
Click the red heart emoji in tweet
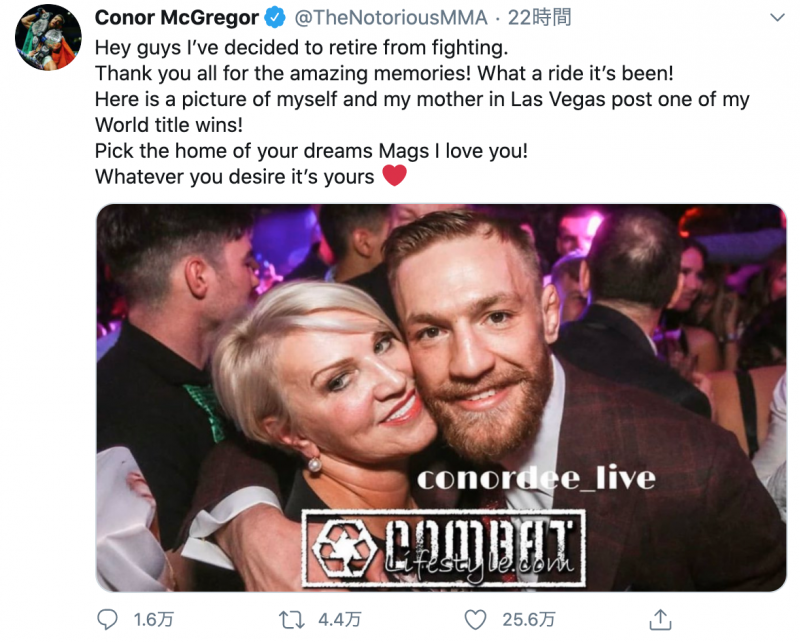tap(394, 176)
